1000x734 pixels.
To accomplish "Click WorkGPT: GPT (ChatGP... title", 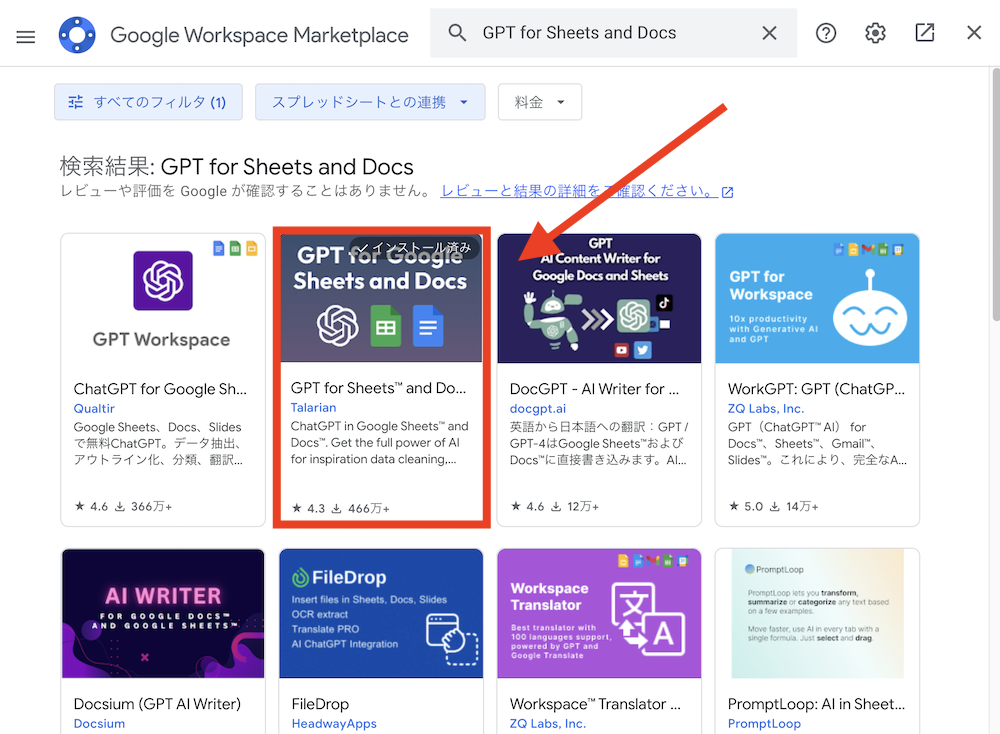I will tap(816, 389).
